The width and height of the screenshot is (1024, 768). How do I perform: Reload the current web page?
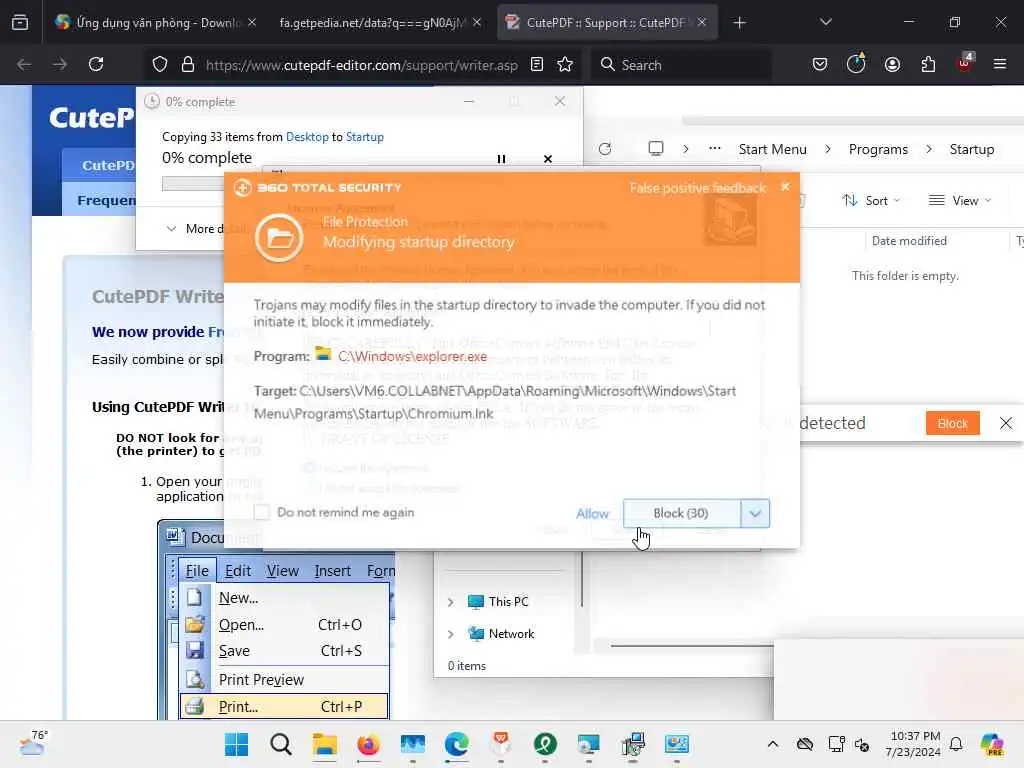click(x=96, y=64)
